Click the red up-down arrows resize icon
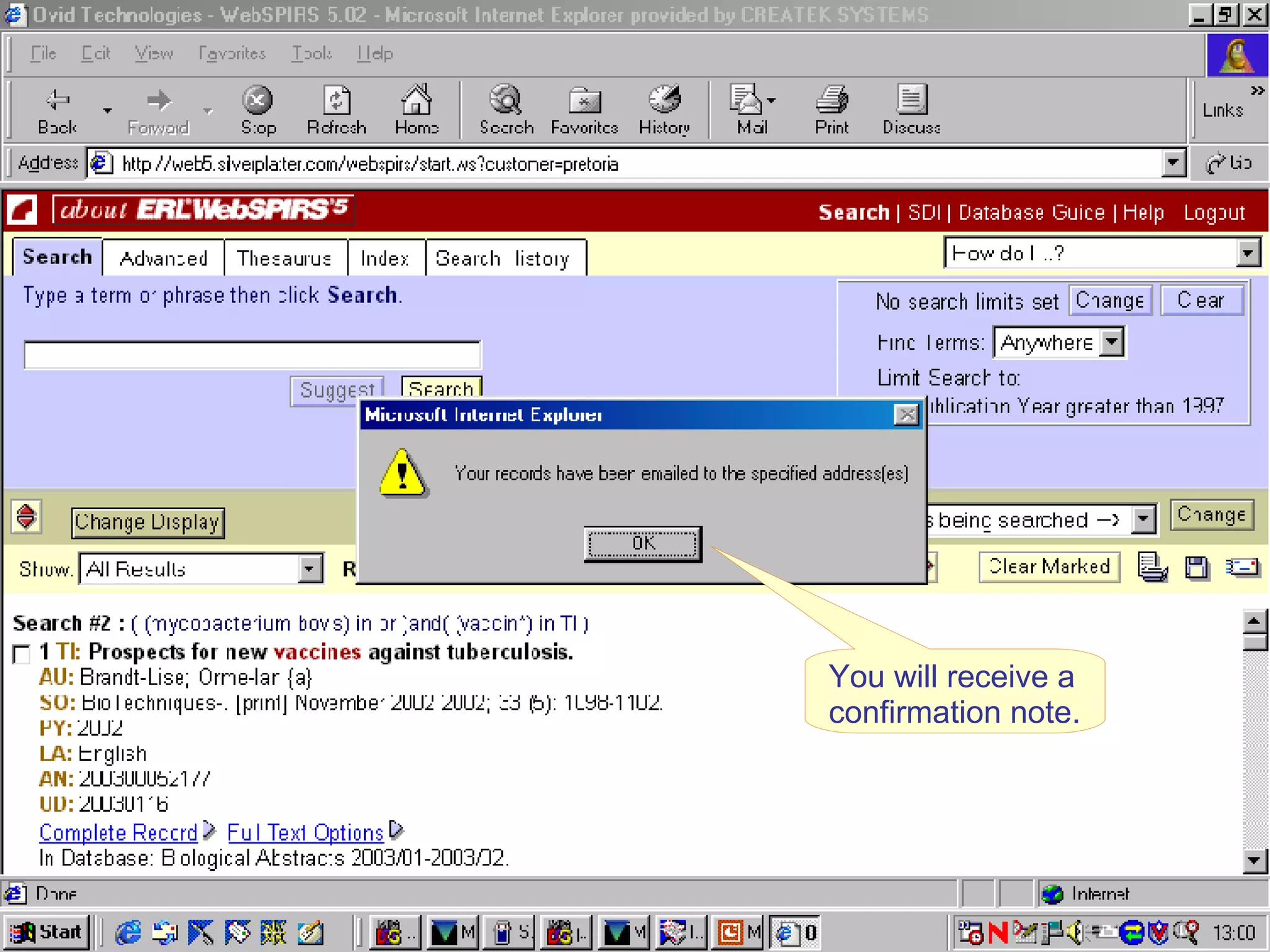The height and width of the screenshot is (952, 1270). (x=26, y=516)
